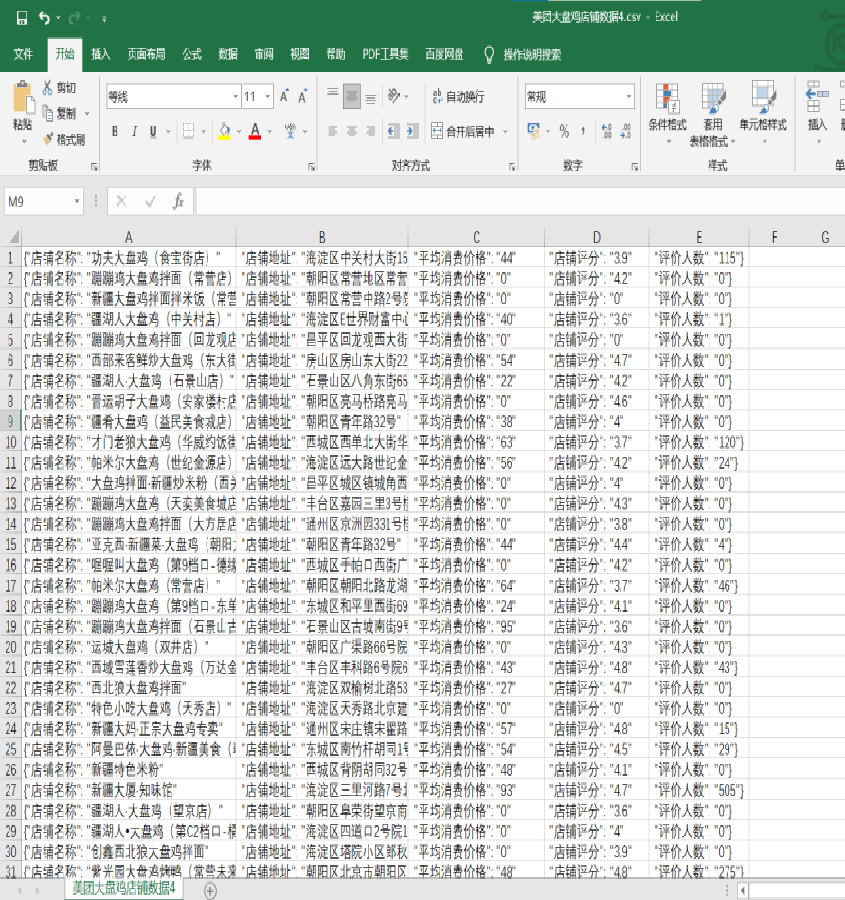Screen dimensions: 845x900
Task: Toggle Underline formatting
Action: (153, 131)
